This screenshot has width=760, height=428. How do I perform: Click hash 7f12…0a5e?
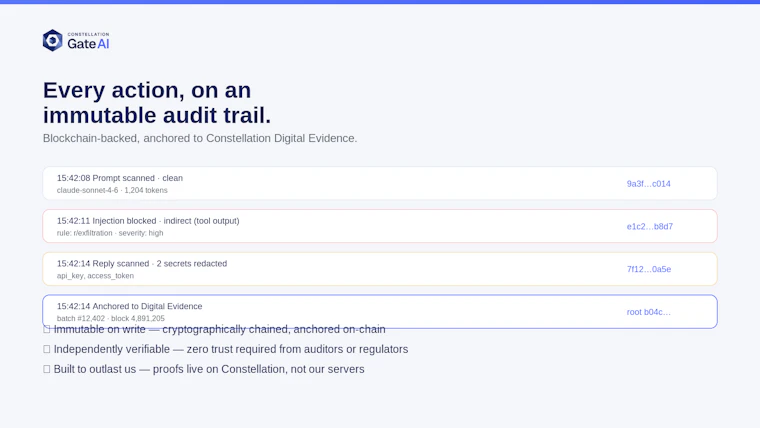click(x=649, y=269)
